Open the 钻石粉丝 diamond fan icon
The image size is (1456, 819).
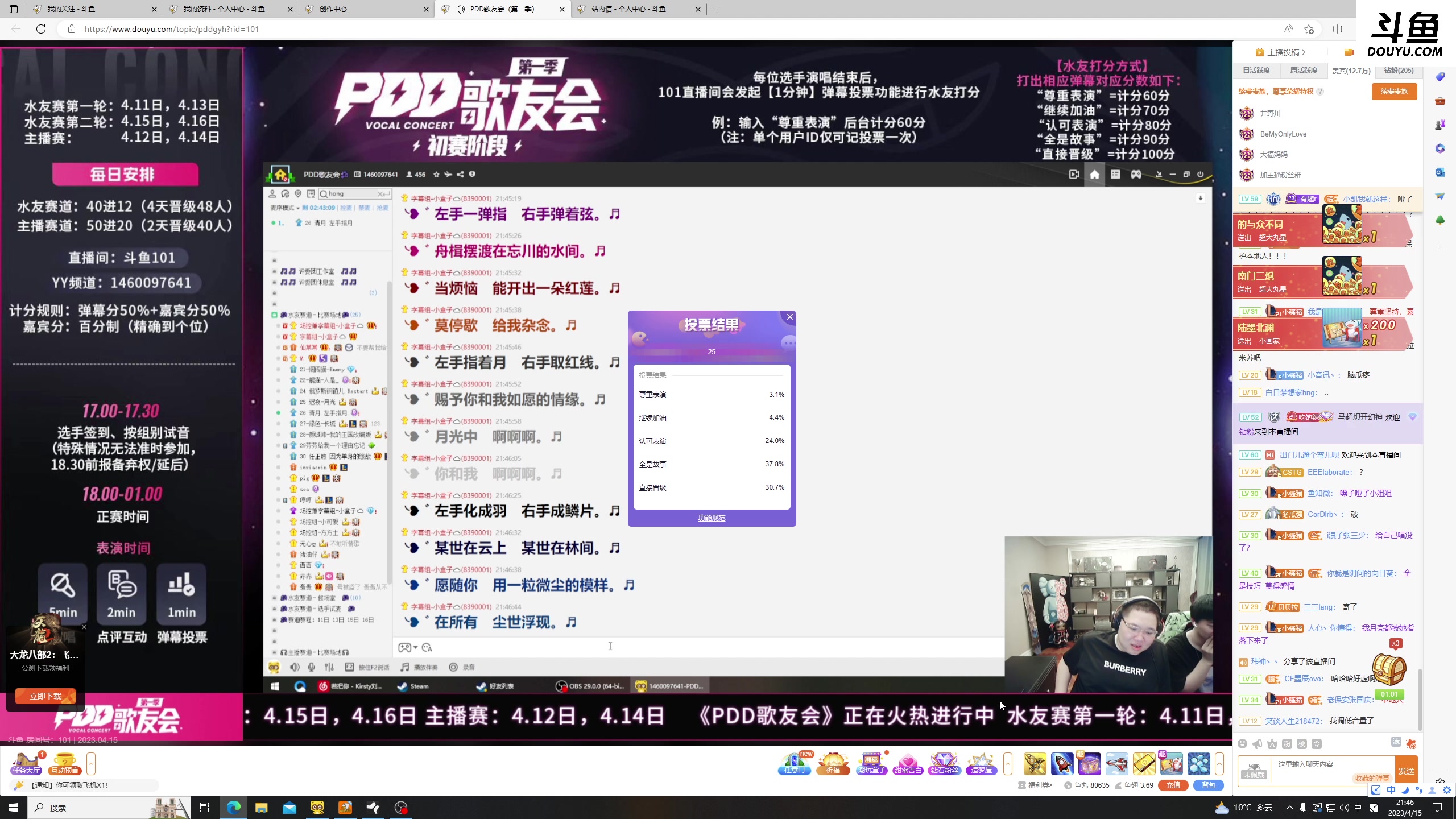click(945, 763)
